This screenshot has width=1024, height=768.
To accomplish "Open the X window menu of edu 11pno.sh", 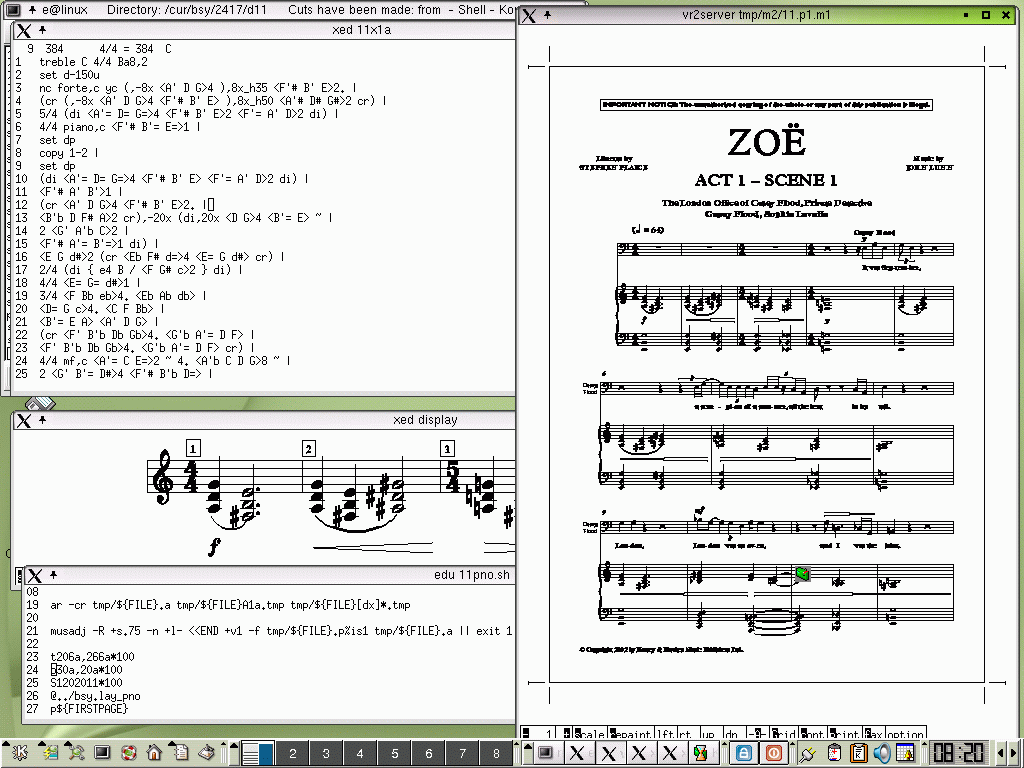I will 35,575.
